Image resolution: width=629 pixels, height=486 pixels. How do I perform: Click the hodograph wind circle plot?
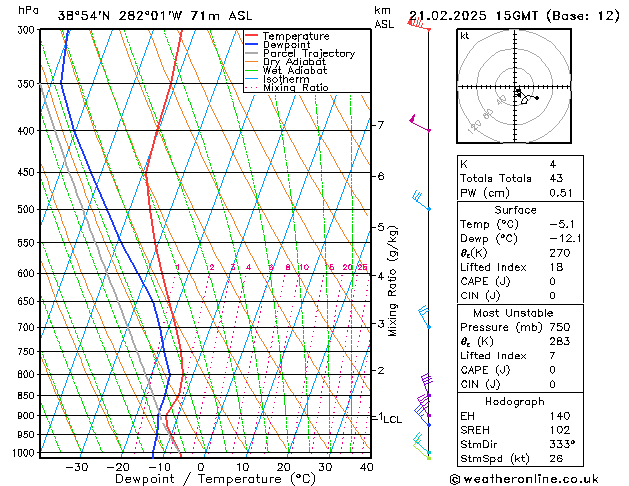click(x=514, y=86)
